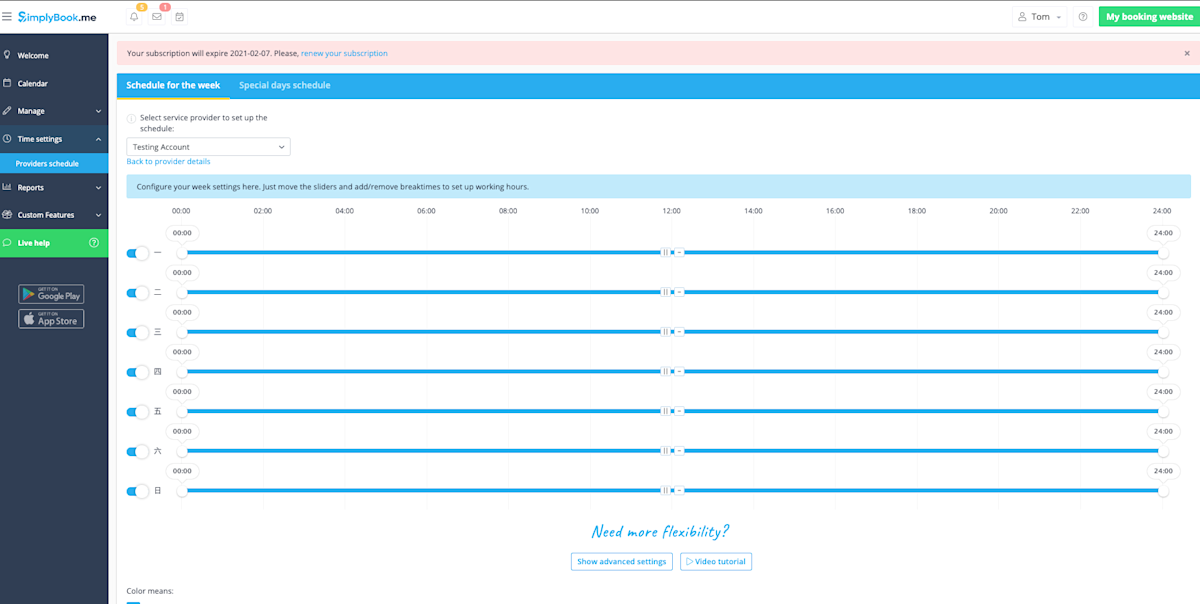Open the Google Play badge
This screenshot has width=1200, height=604.
tap(51, 294)
